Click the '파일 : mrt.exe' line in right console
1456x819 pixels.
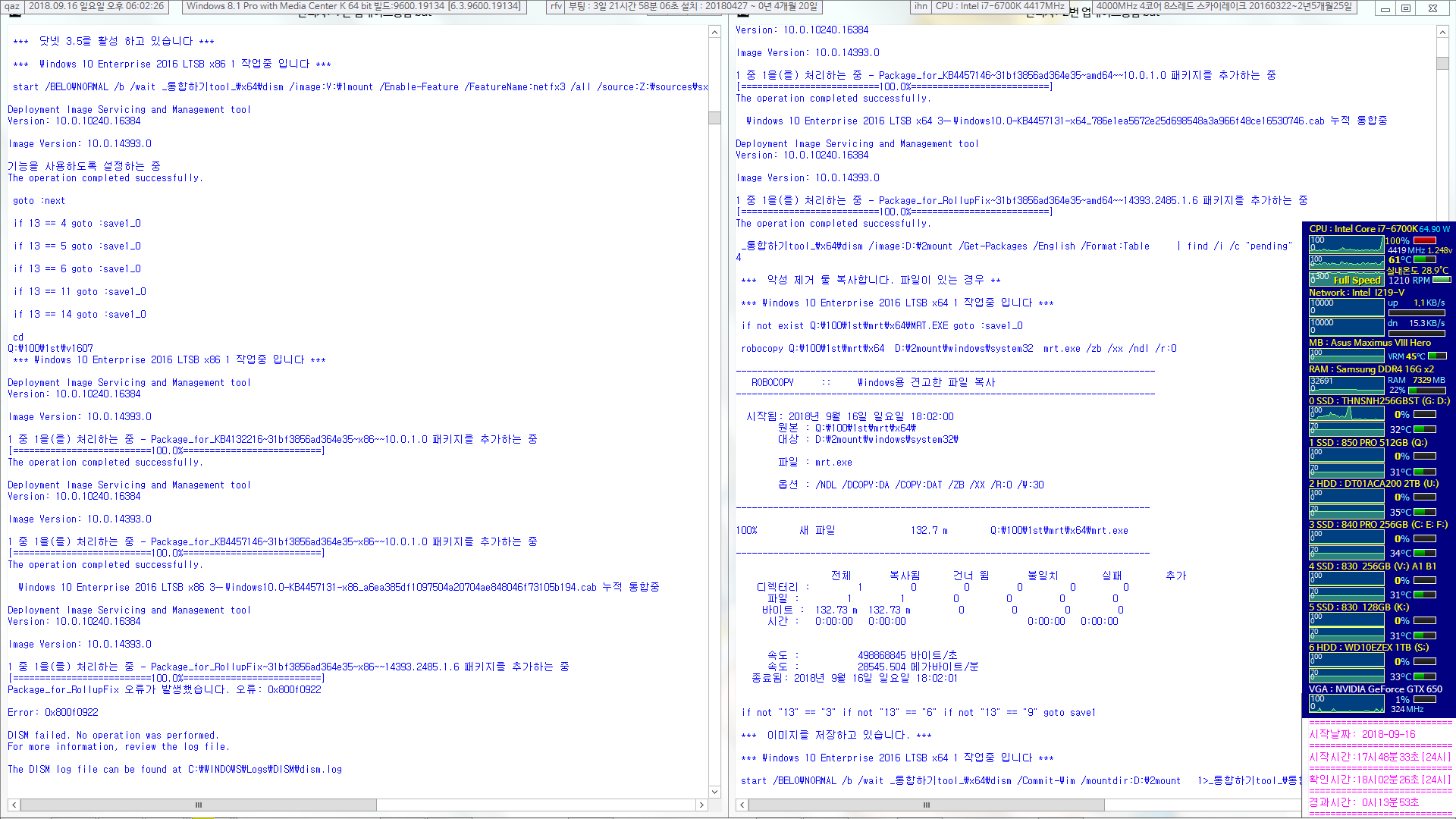coord(815,462)
